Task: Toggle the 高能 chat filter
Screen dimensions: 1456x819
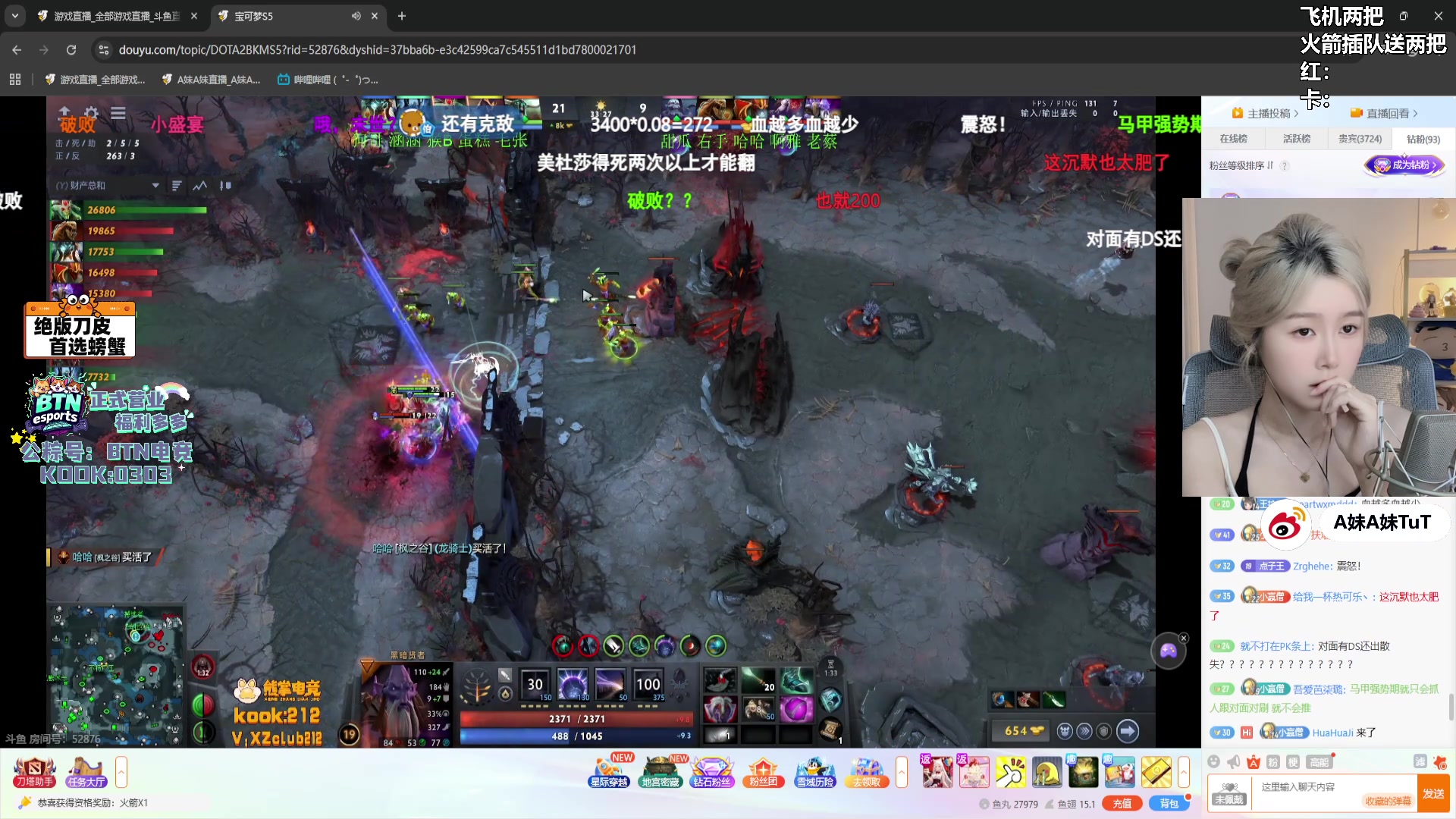Action: click(1319, 762)
